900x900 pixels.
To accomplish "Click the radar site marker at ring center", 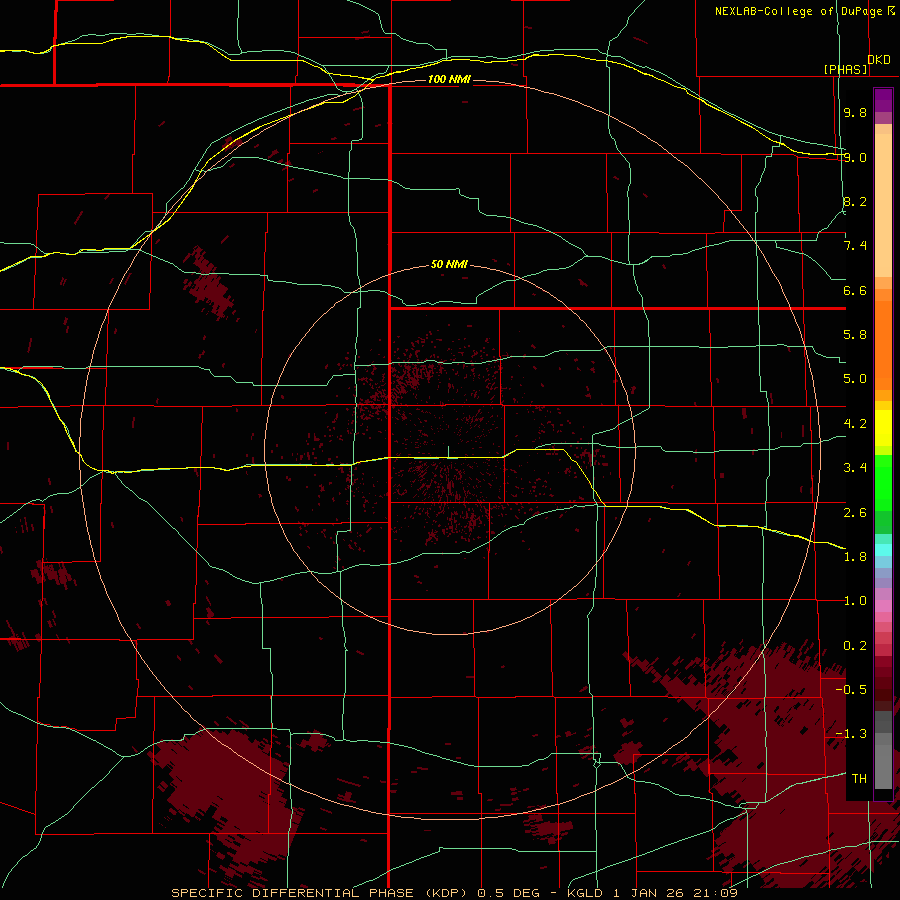I will click(x=448, y=452).
